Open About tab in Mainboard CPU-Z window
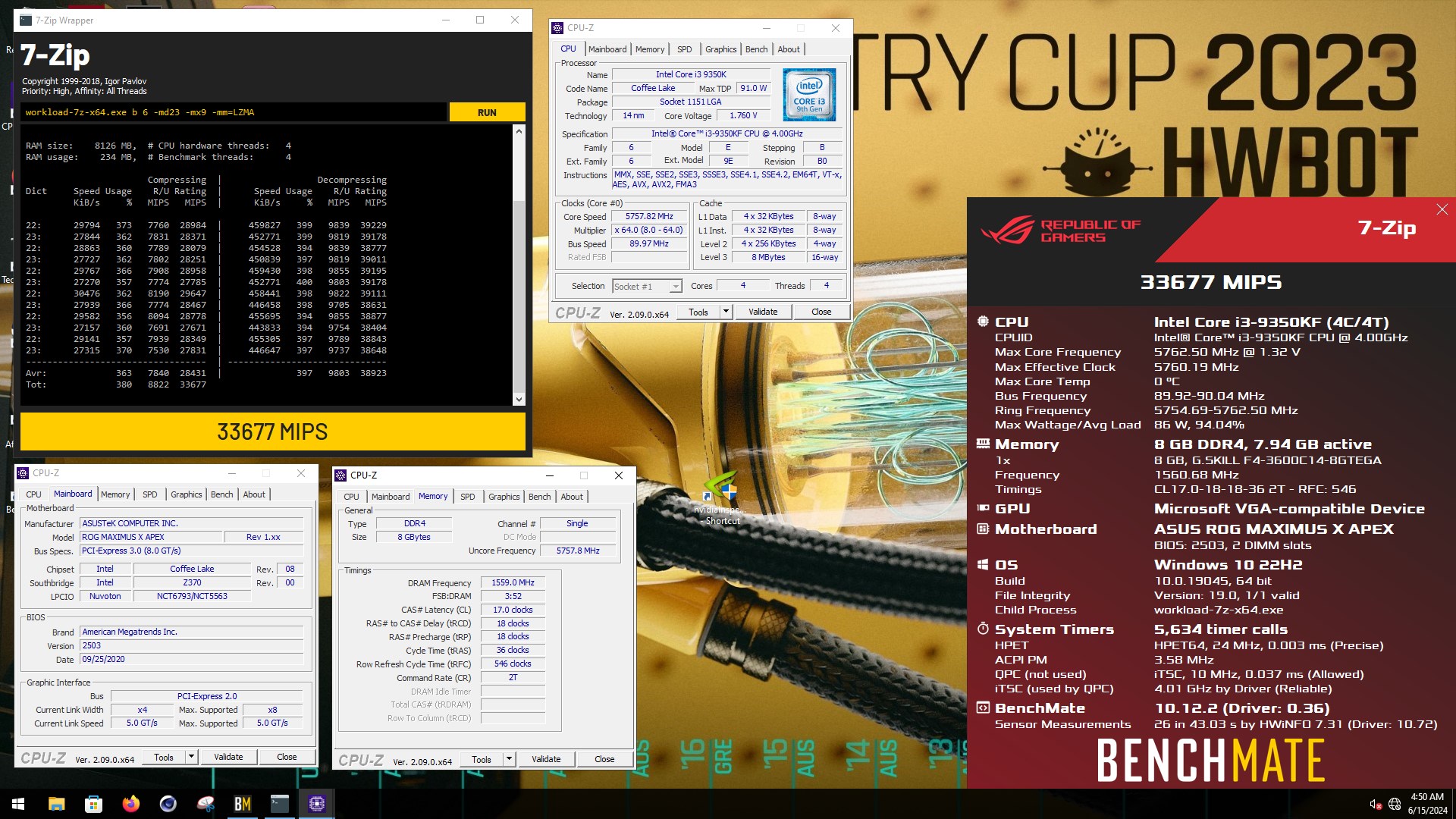The width and height of the screenshot is (1456, 819). pyautogui.click(x=254, y=494)
